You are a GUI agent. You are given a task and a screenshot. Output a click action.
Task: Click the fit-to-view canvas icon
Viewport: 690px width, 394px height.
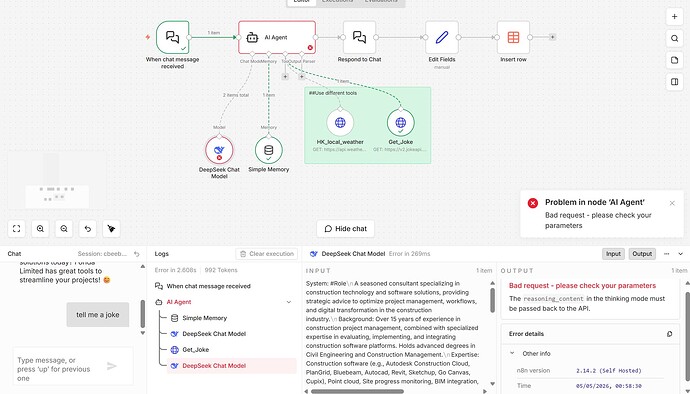point(17,228)
